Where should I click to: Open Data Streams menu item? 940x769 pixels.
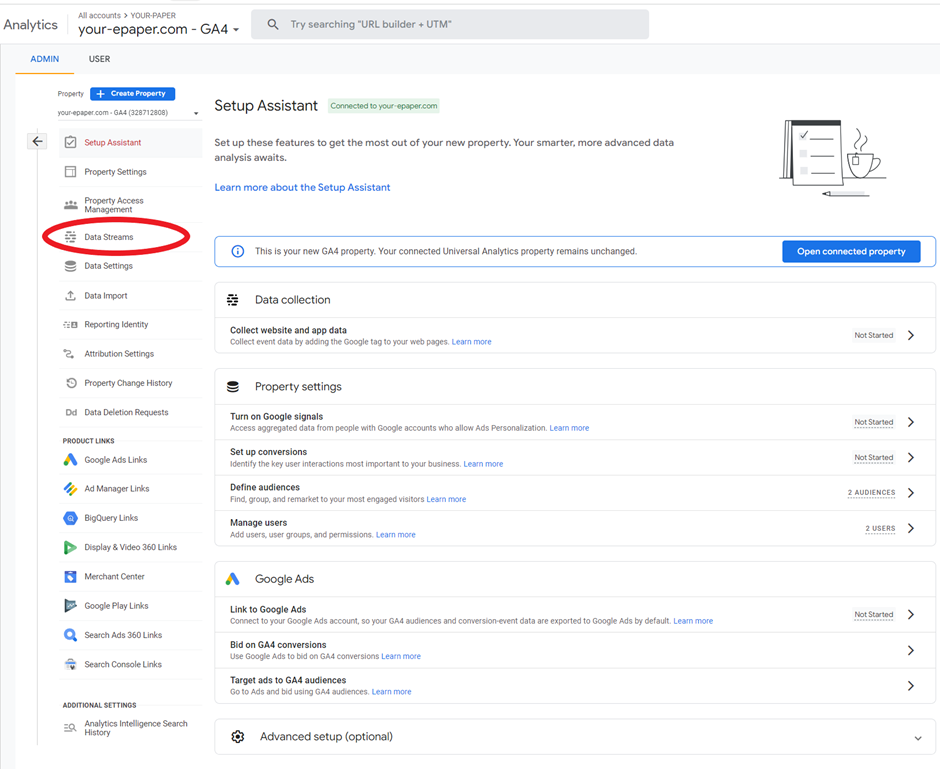tap(131, 237)
